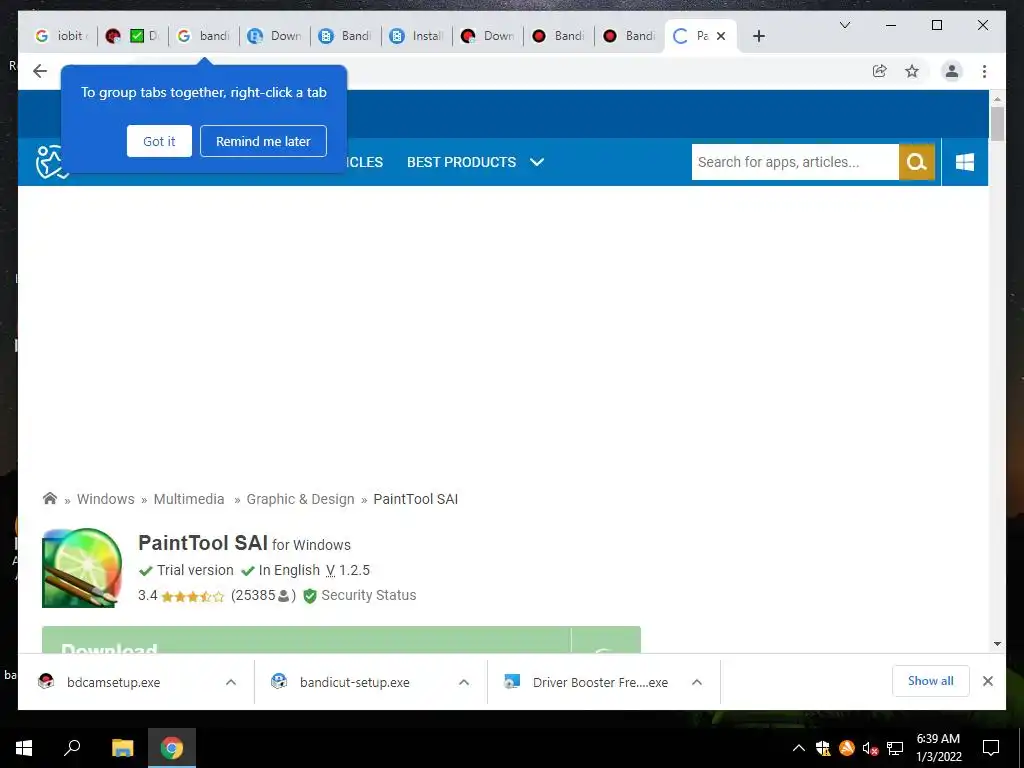Open the Windows breadcrumb link
1024x768 pixels.
106,499
